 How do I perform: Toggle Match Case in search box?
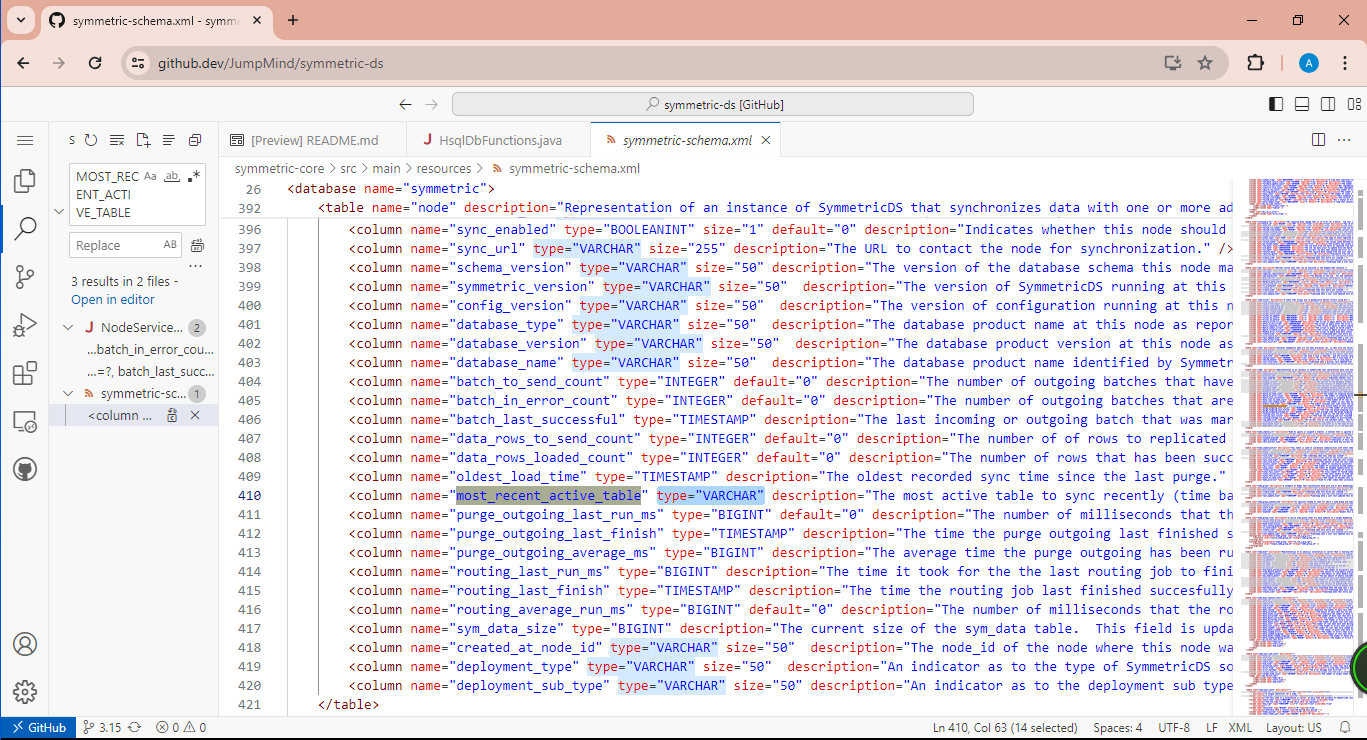(x=151, y=176)
